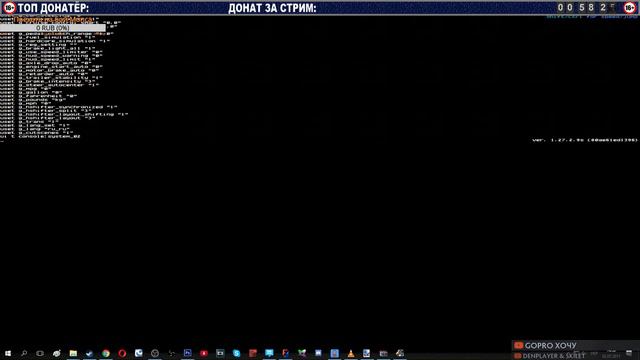Open the Windows Start menu
The width and height of the screenshot is (640, 360).
[x=8, y=353]
